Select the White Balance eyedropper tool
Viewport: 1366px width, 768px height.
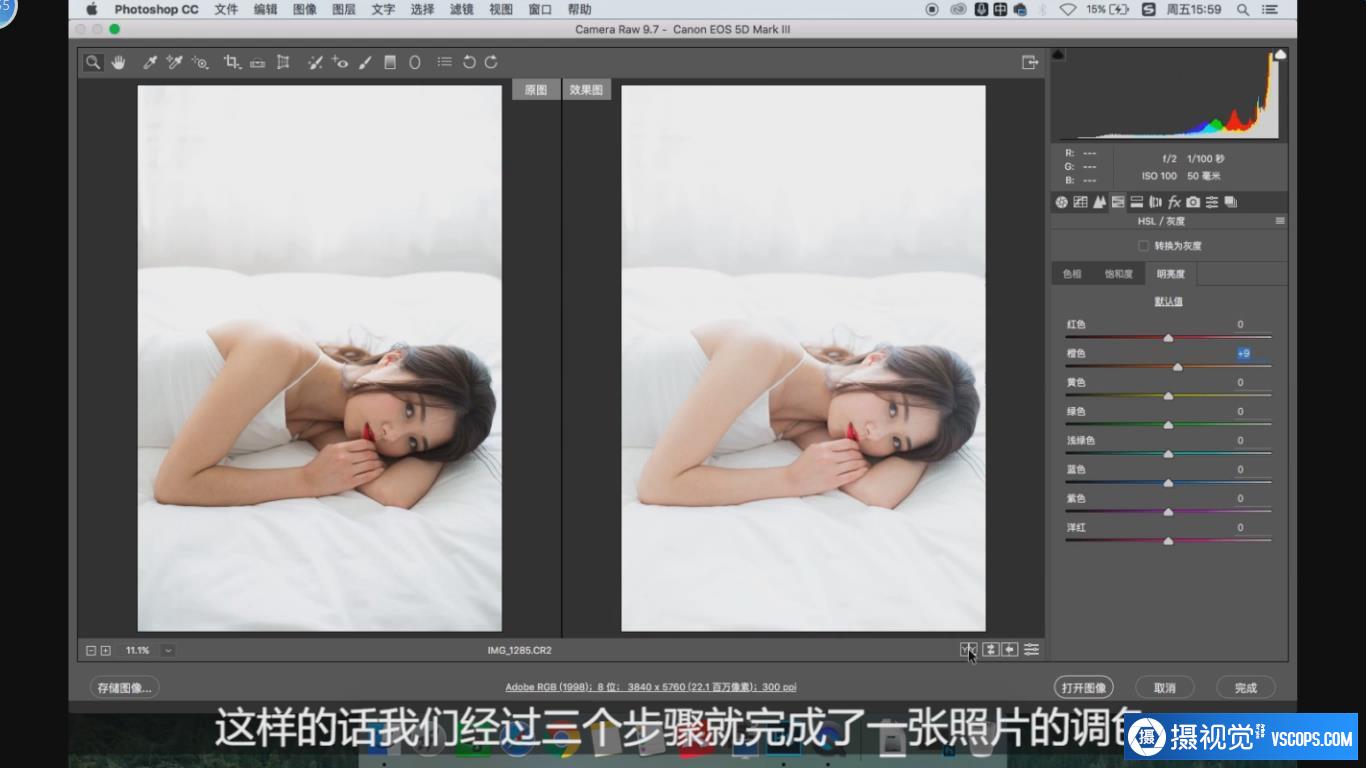[150, 62]
